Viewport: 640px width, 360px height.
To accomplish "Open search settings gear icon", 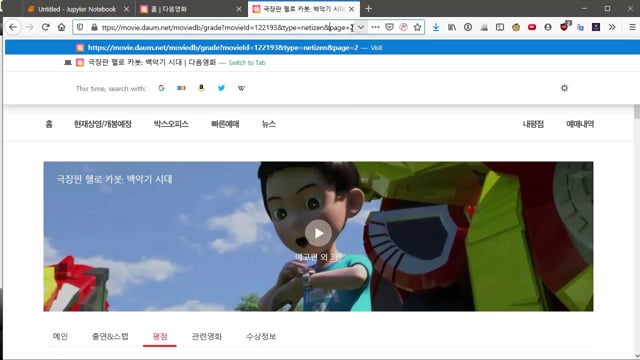I will 564,88.
